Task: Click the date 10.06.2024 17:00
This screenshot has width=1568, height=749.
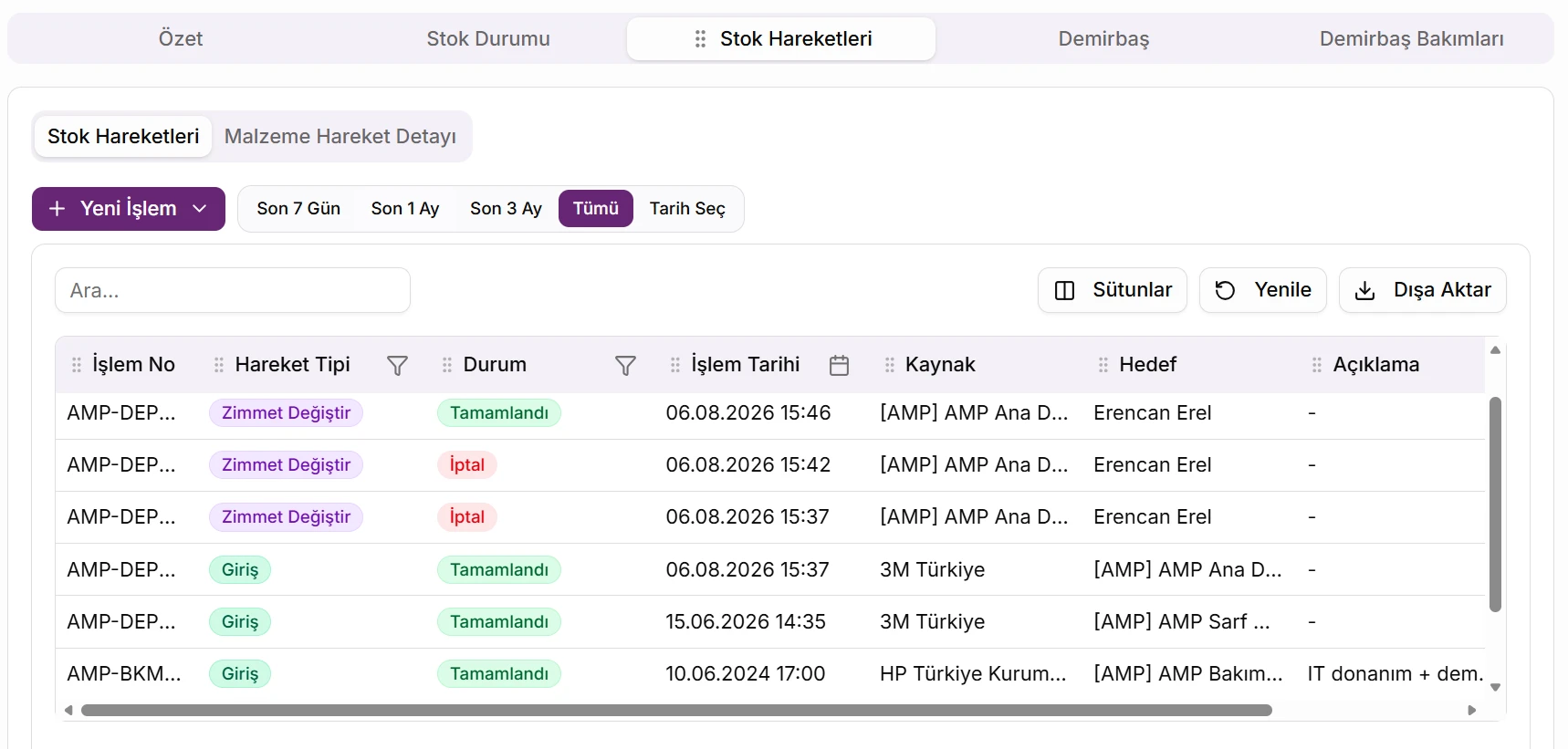Action: click(746, 674)
